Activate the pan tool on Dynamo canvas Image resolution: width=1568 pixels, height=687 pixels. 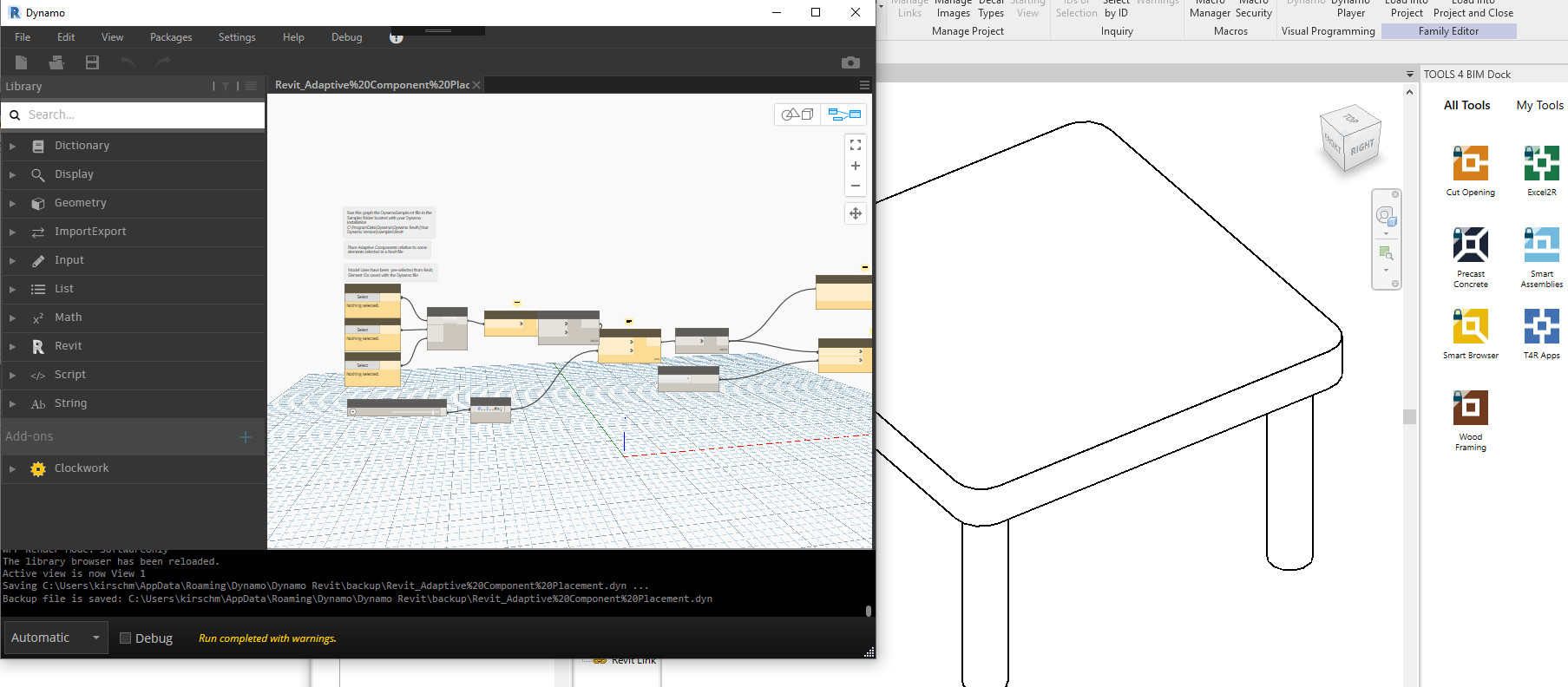(856, 213)
